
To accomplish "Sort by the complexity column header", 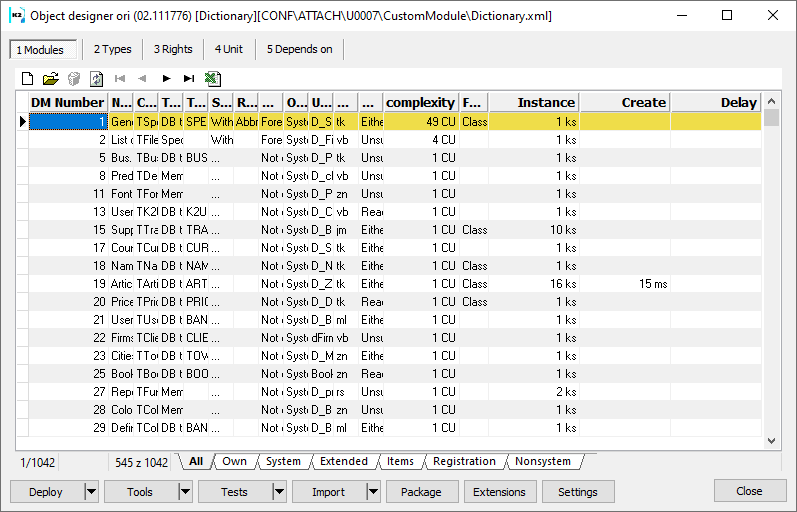I will point(421,102).
